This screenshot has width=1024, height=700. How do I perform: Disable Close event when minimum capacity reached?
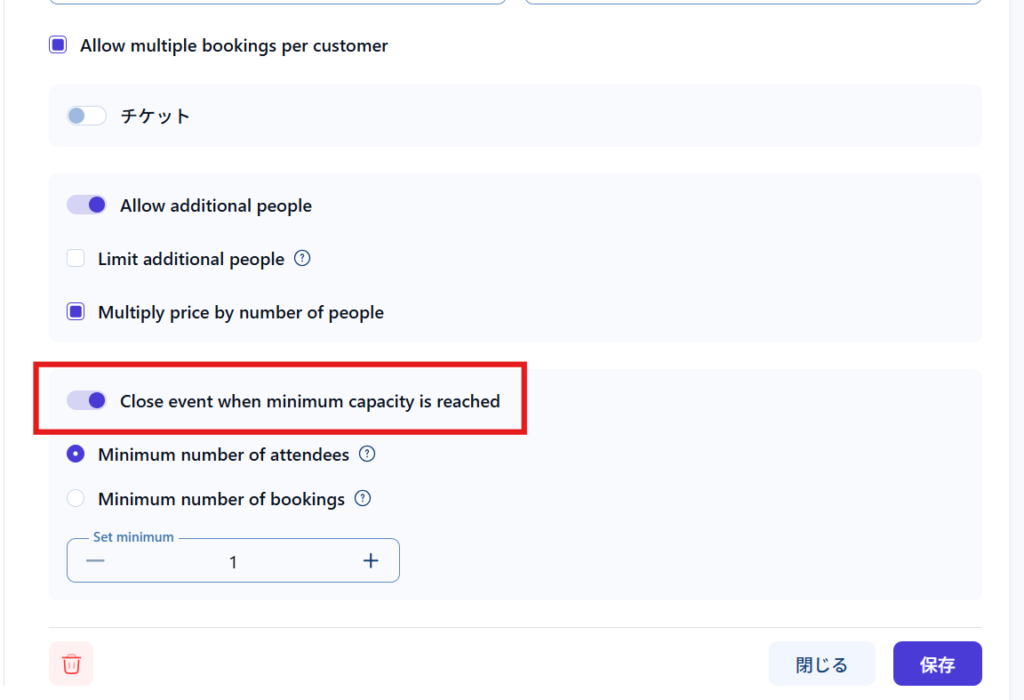coord(87,401)
